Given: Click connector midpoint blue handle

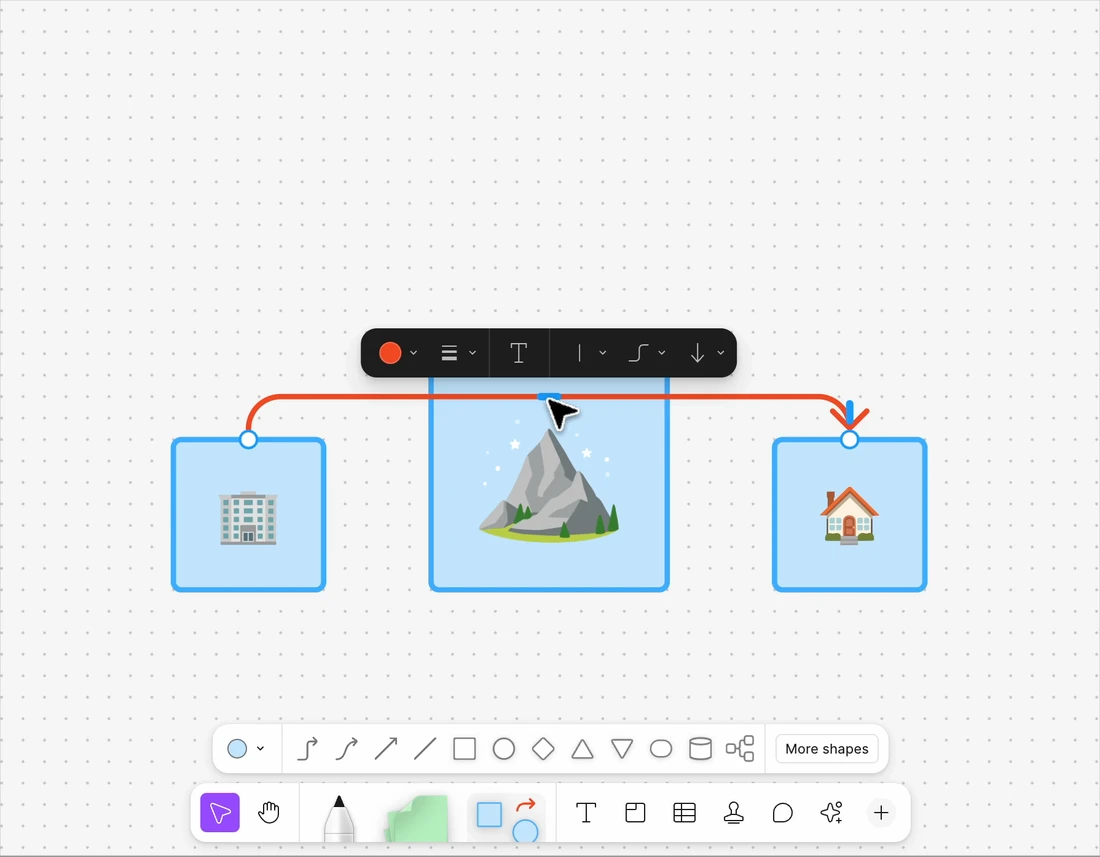Looking at the screenshot, I should [x=549, y=397].
